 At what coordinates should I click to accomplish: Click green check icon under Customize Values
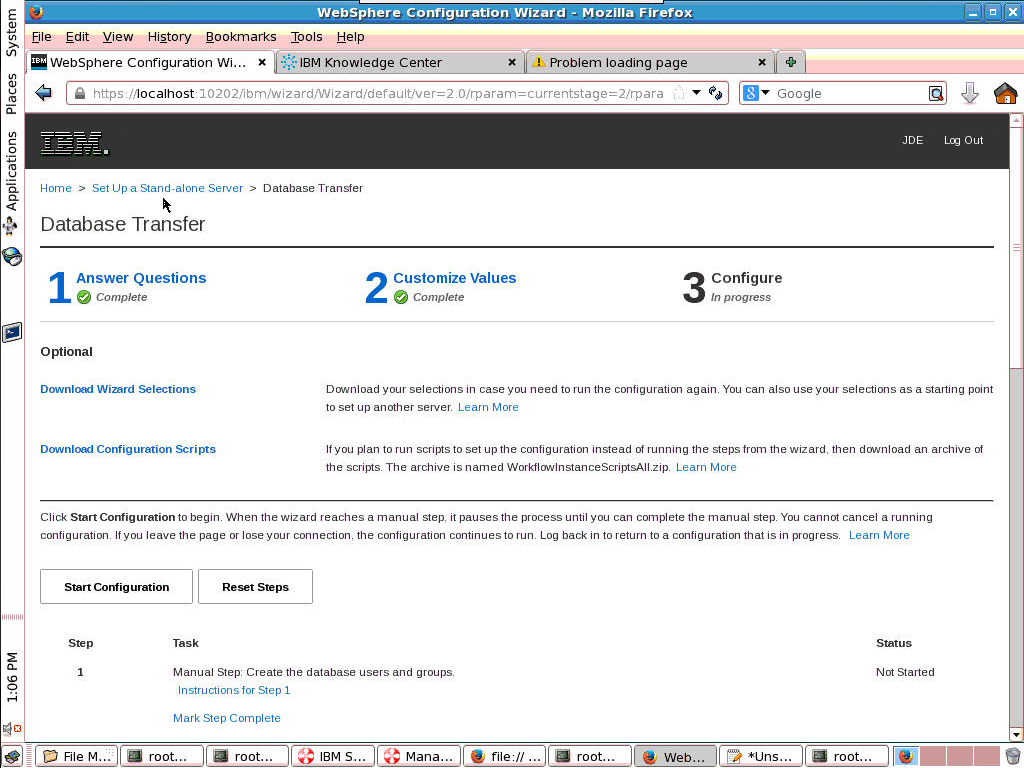(x=401, y=297)
